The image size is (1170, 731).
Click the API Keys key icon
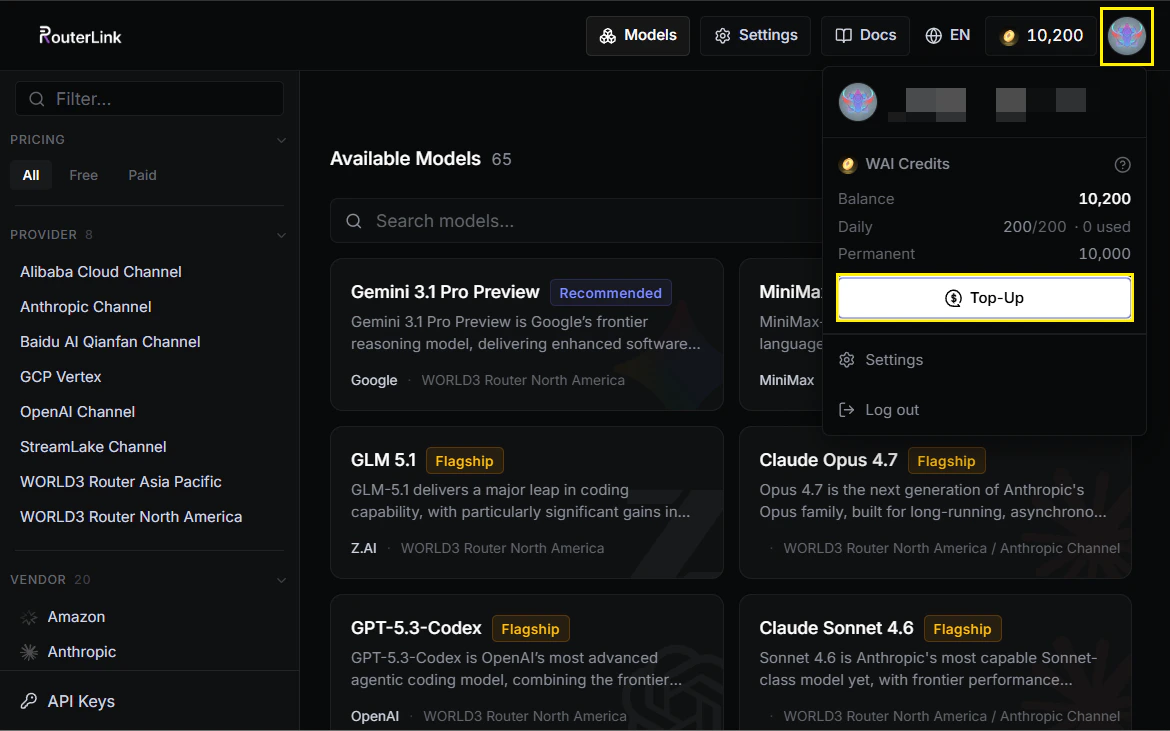pos(28,701)
